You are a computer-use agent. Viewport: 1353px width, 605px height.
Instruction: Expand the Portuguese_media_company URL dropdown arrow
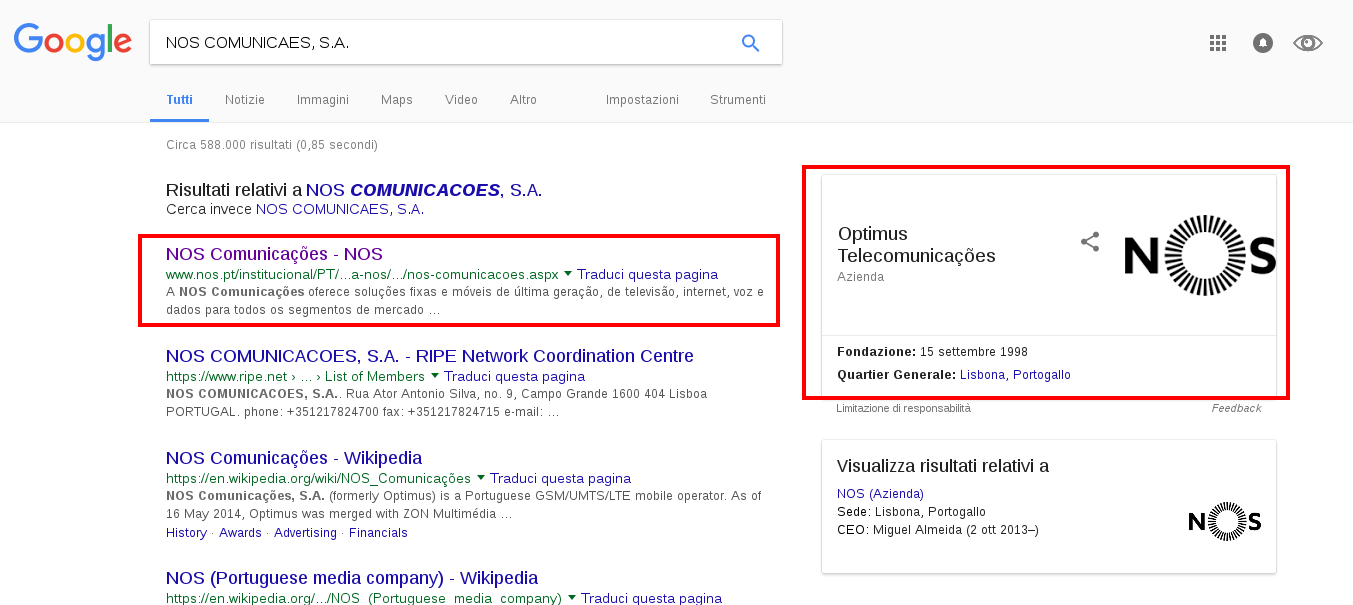[x=572, y=597]
